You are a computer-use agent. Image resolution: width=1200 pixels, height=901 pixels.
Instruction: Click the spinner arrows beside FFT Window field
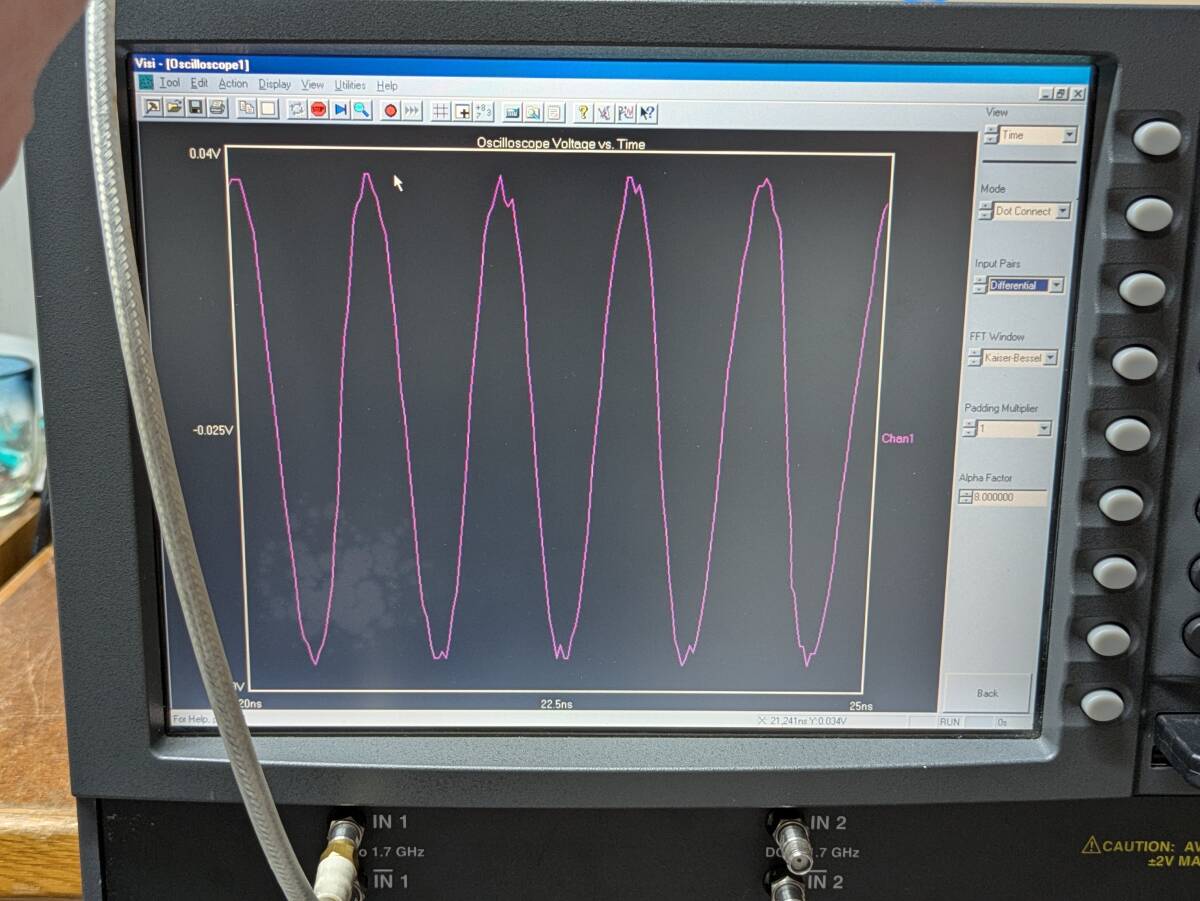(x=973, y=358)
